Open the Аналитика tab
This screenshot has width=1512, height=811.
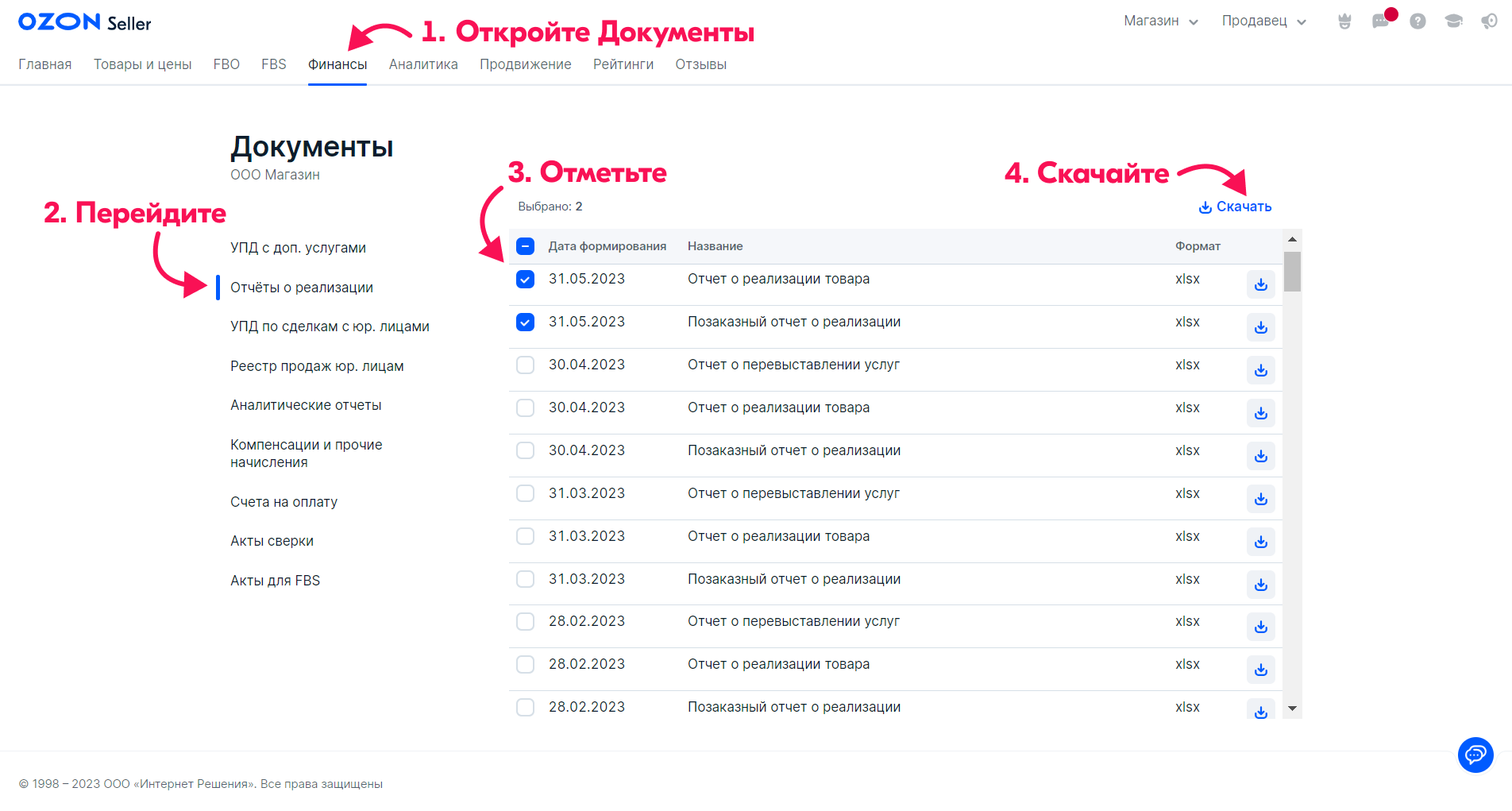(423, 64)
